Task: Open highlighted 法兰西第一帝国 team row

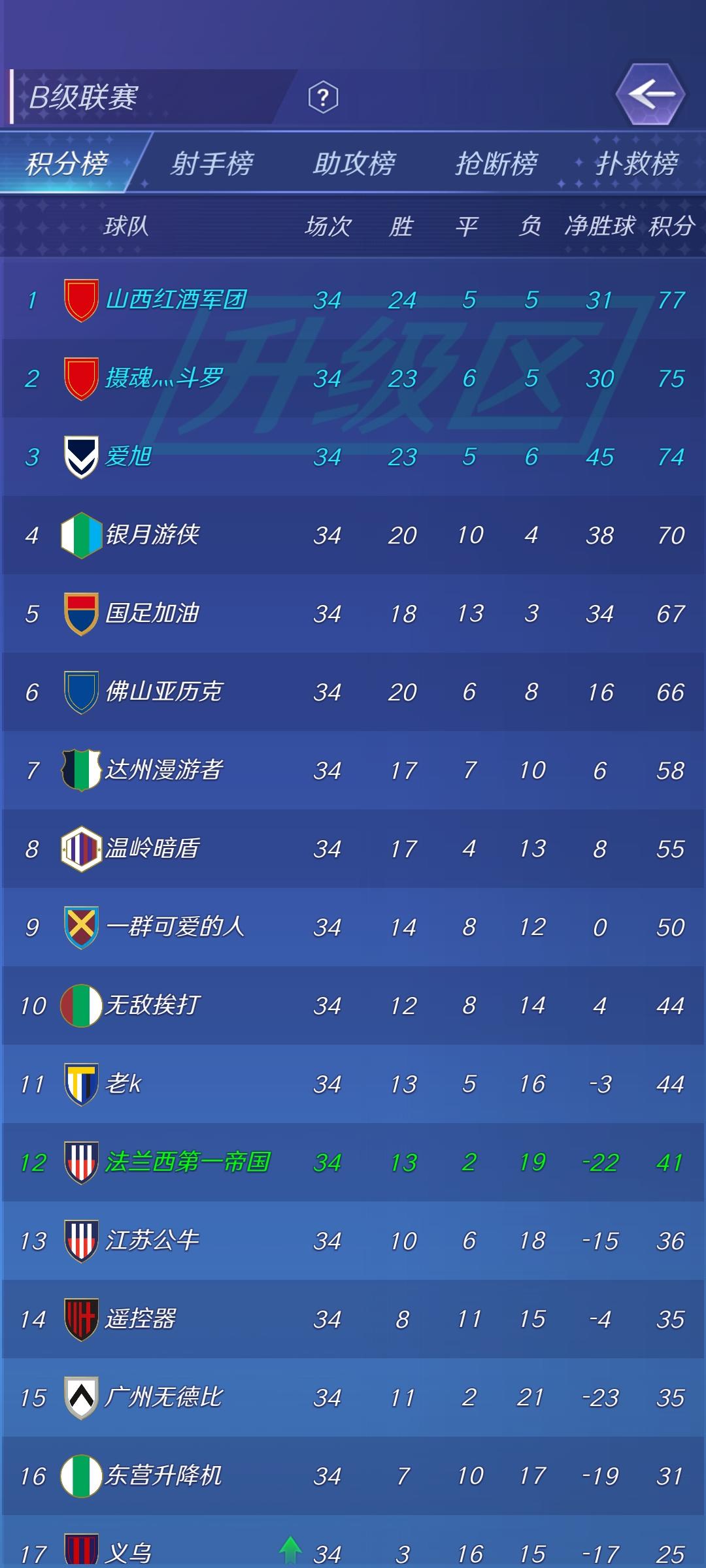Action: click(x=353, y=1162)
